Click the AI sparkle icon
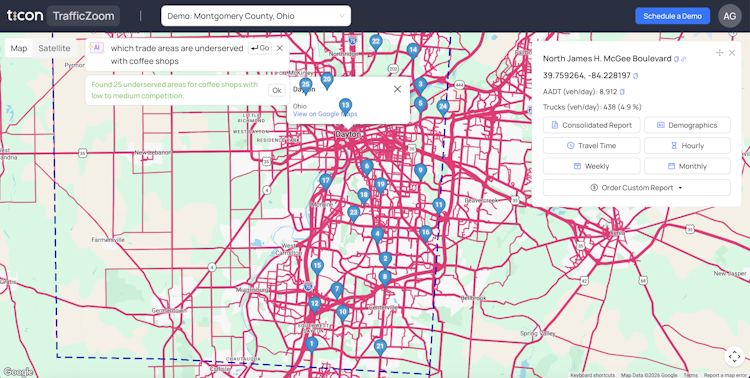Viewport: 750px width, 378px height. 96,48
